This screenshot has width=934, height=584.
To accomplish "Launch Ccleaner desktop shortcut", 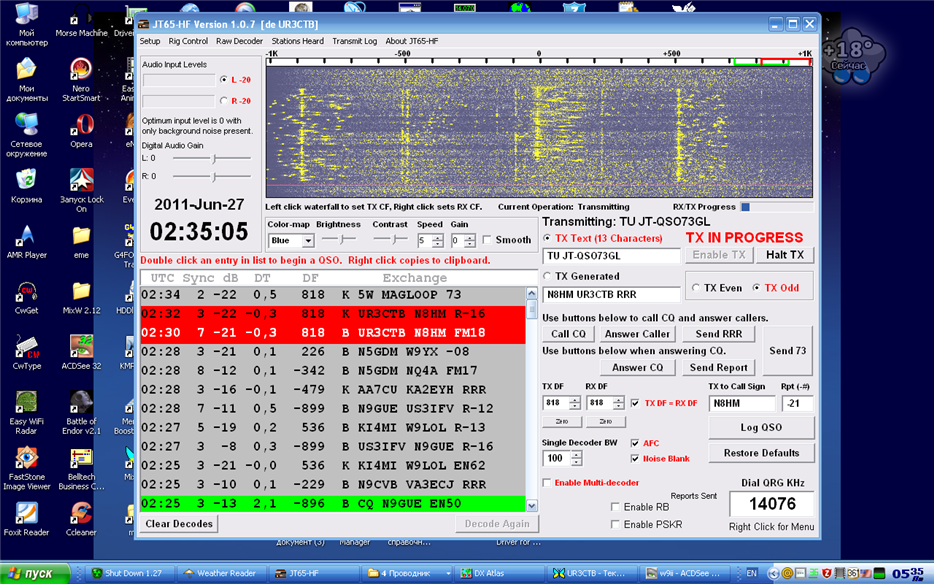I will 81,518.
